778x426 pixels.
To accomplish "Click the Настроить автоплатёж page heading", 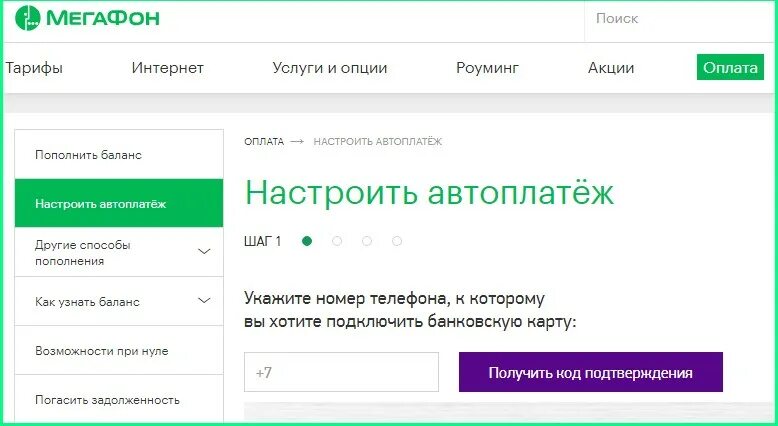I will tap(430, 192).
